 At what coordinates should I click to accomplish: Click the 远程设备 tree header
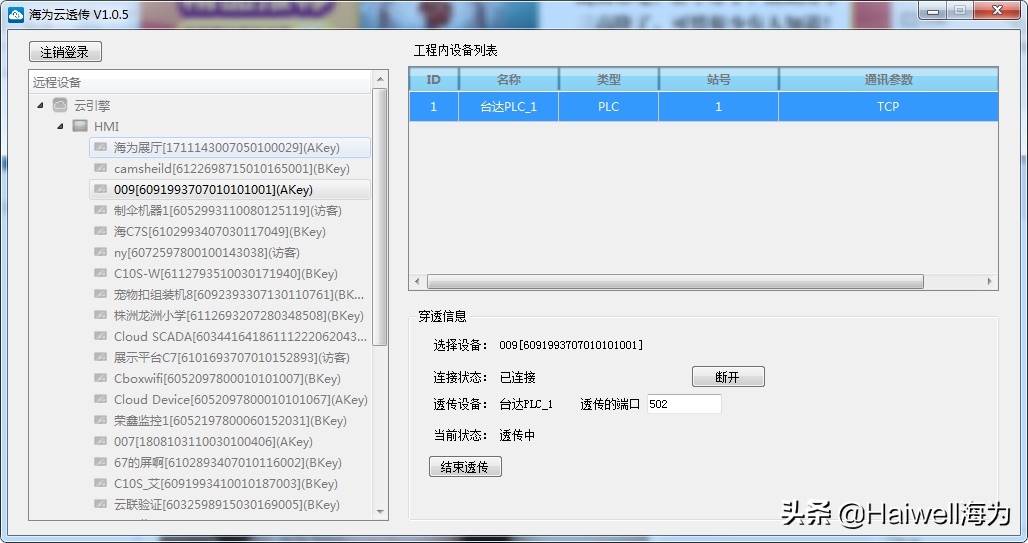click(201, 82)
